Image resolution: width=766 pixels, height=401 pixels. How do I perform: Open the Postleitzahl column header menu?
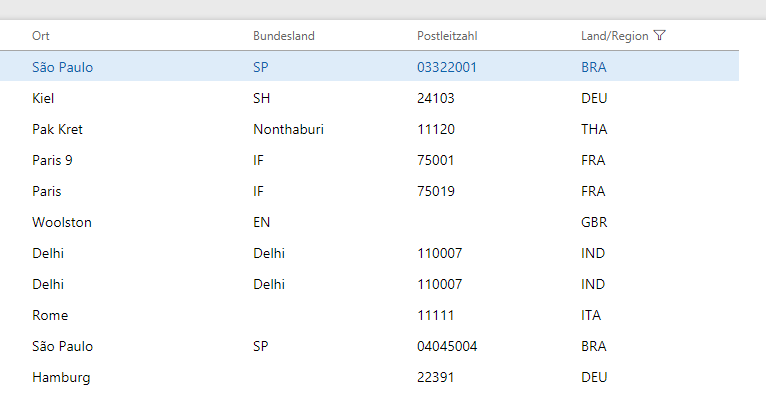[446, 36]
